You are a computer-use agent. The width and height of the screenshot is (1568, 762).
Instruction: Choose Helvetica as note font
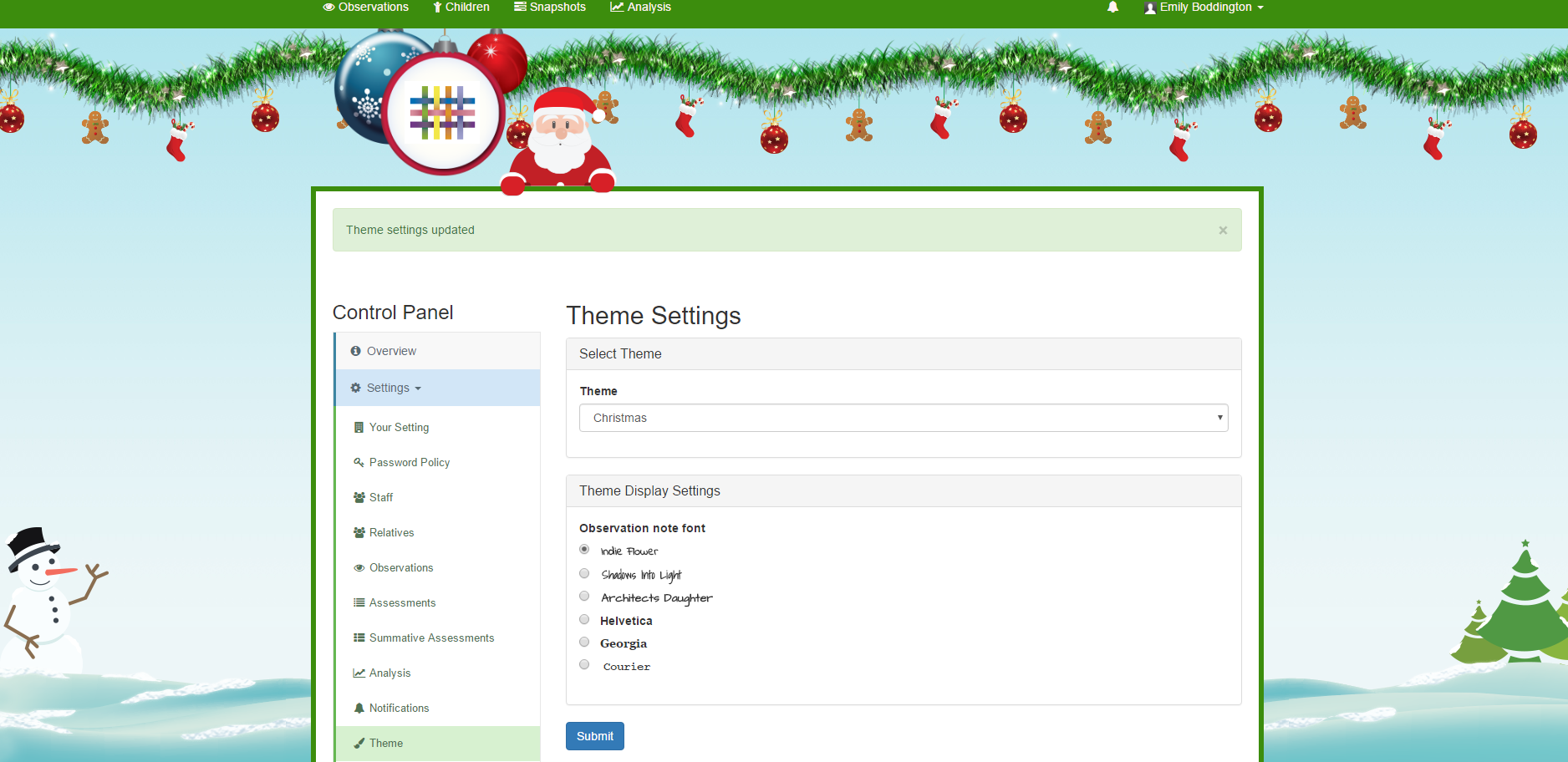pyautogui.click(x=584, y=620)
